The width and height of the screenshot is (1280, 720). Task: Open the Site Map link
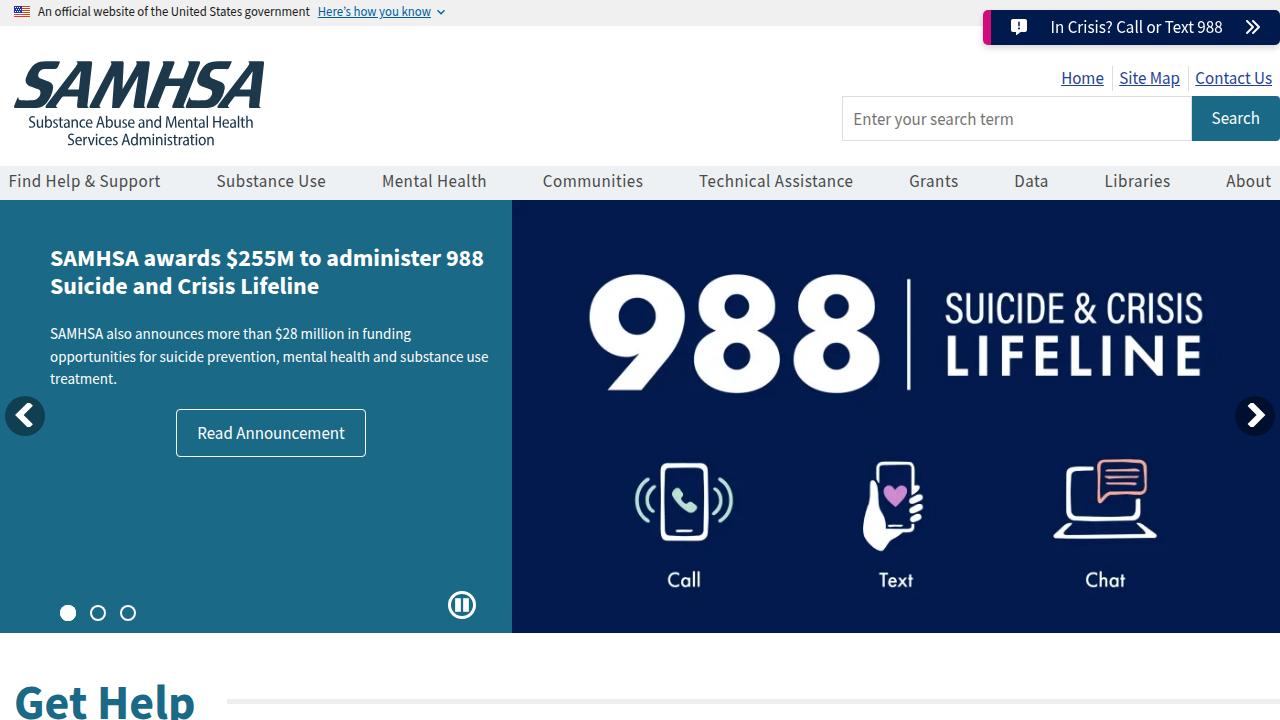click(1149, 78)
